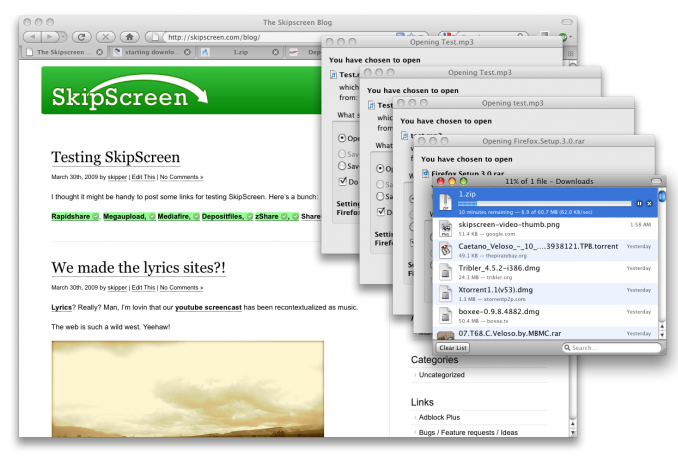Reload the Skipscreen blog page
The height and width of the screenshot is (460, 678).
81,37
